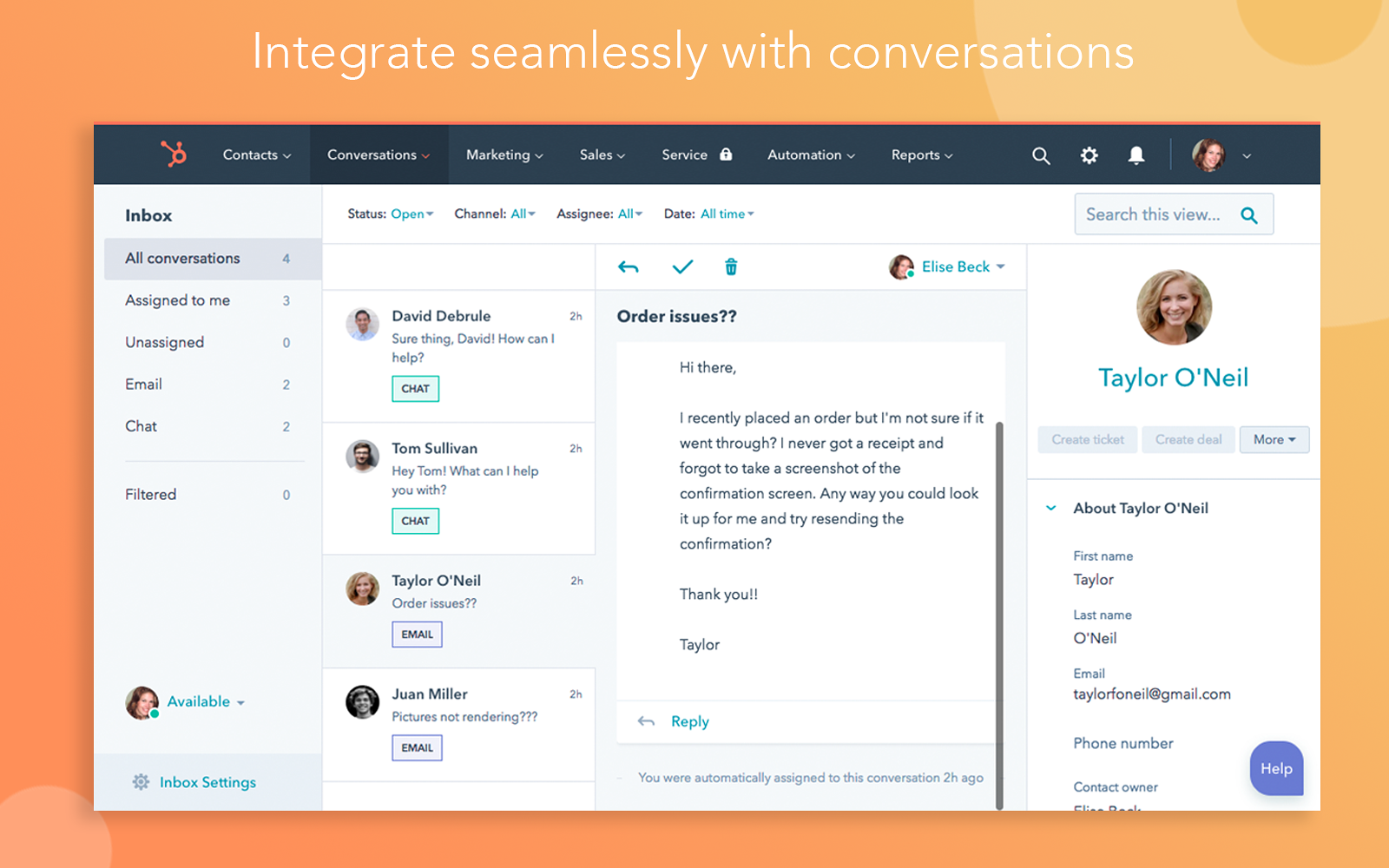Switch to Assigned to me in the inbox

click(176, 300)
